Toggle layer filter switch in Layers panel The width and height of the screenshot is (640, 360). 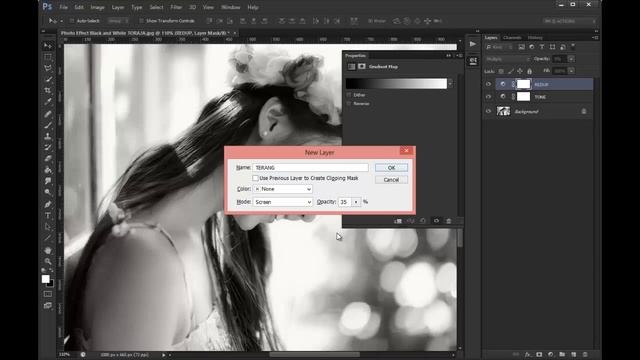click(x=573, y=47)
